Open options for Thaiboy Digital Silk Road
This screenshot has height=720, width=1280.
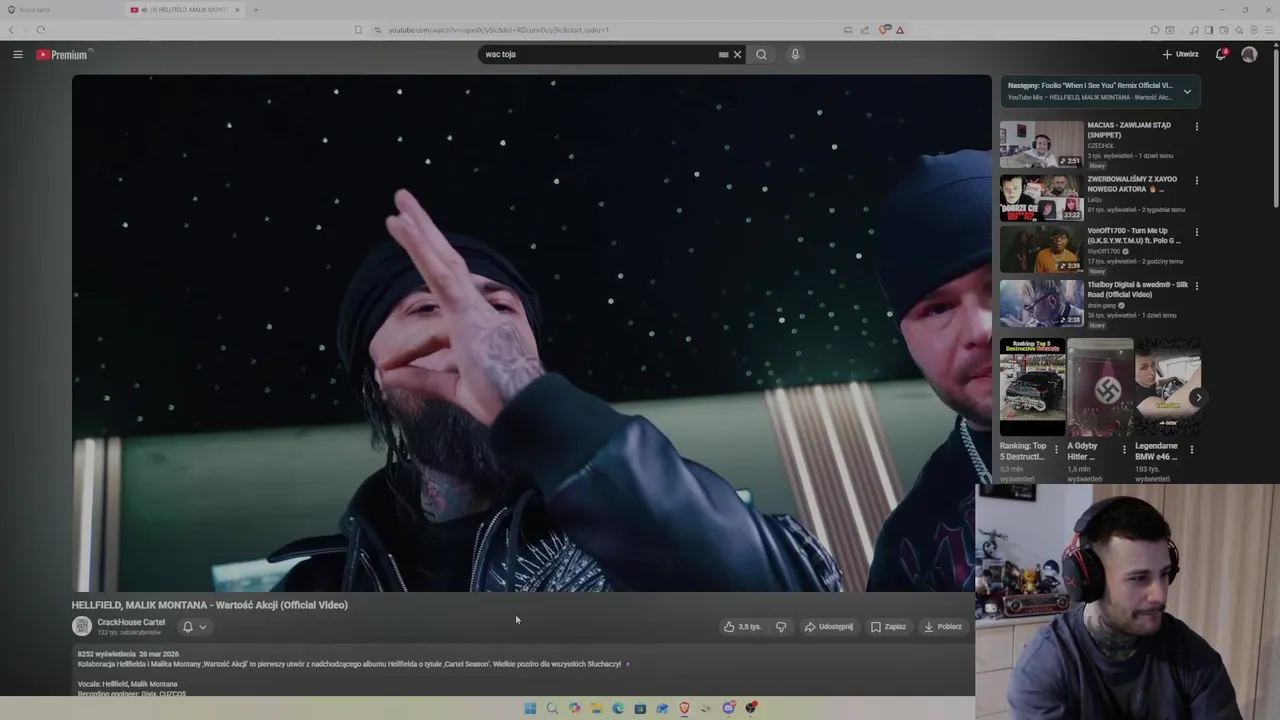click(1196, 286)
